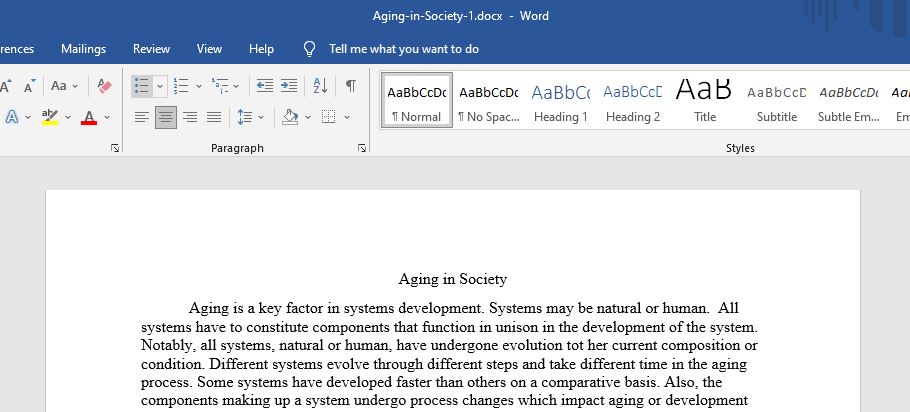Click the word Notably in the document
This screenshot has width=910, height=412.
(166, 346)
